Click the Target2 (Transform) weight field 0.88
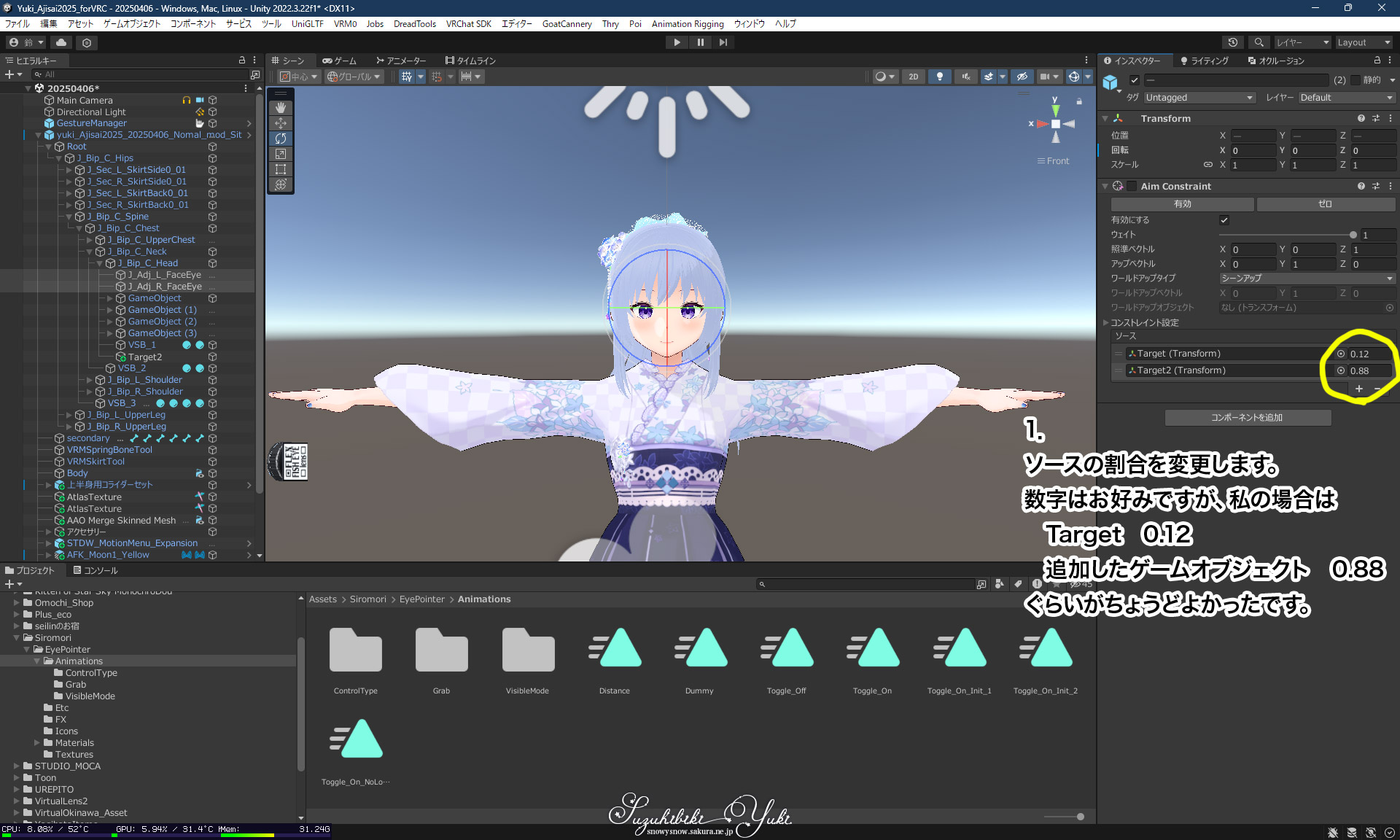 (1371, 370)
